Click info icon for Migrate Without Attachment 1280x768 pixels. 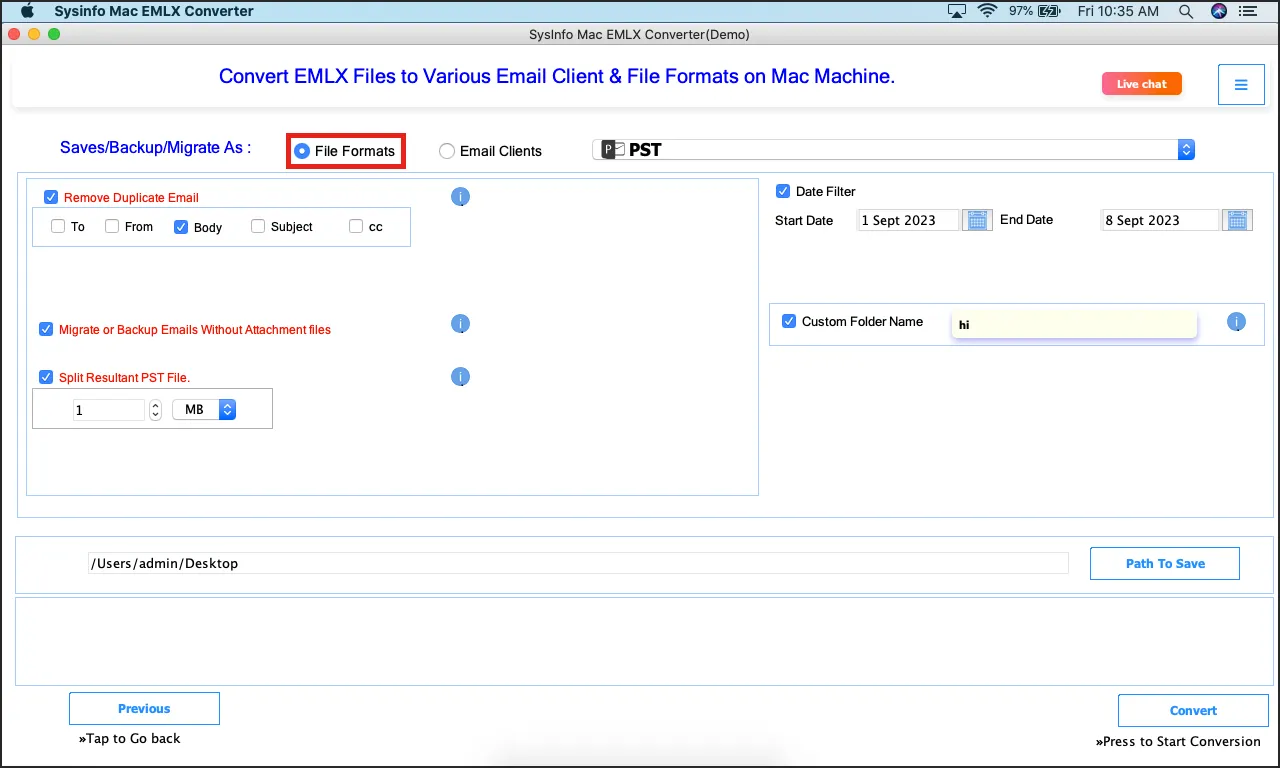(460, 324)
